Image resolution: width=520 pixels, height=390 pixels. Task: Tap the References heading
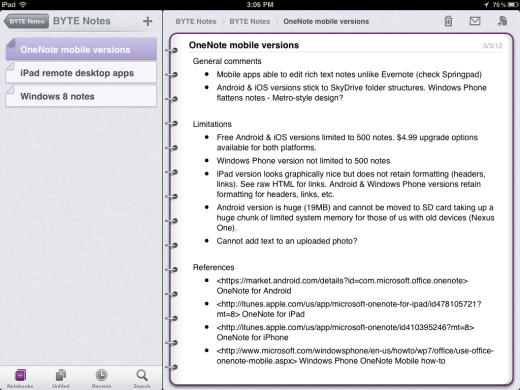tap(214, 267)
